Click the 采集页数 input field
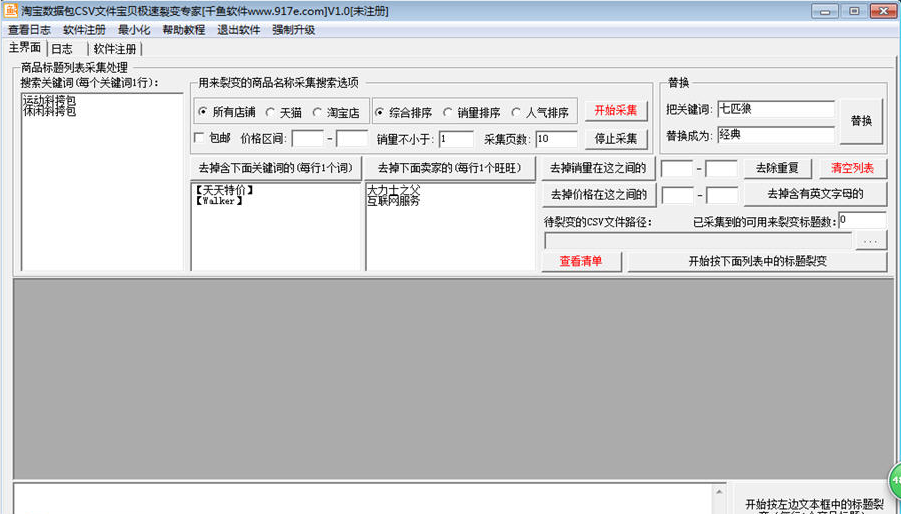This screenshot has width=902, height=514. click(556, 139)
